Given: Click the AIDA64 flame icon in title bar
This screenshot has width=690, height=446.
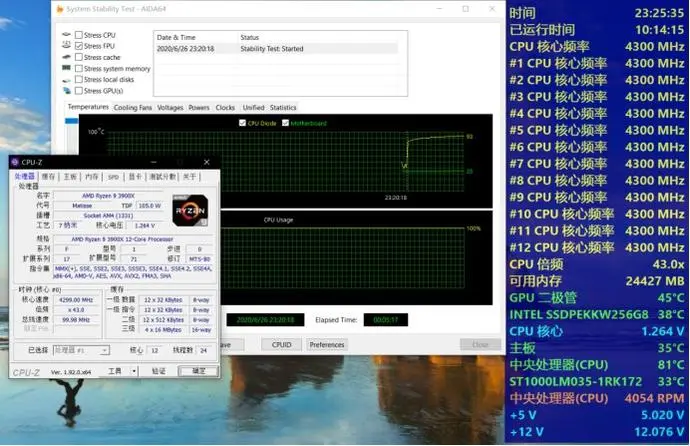Looking at the screenshot, I should 60,9.
